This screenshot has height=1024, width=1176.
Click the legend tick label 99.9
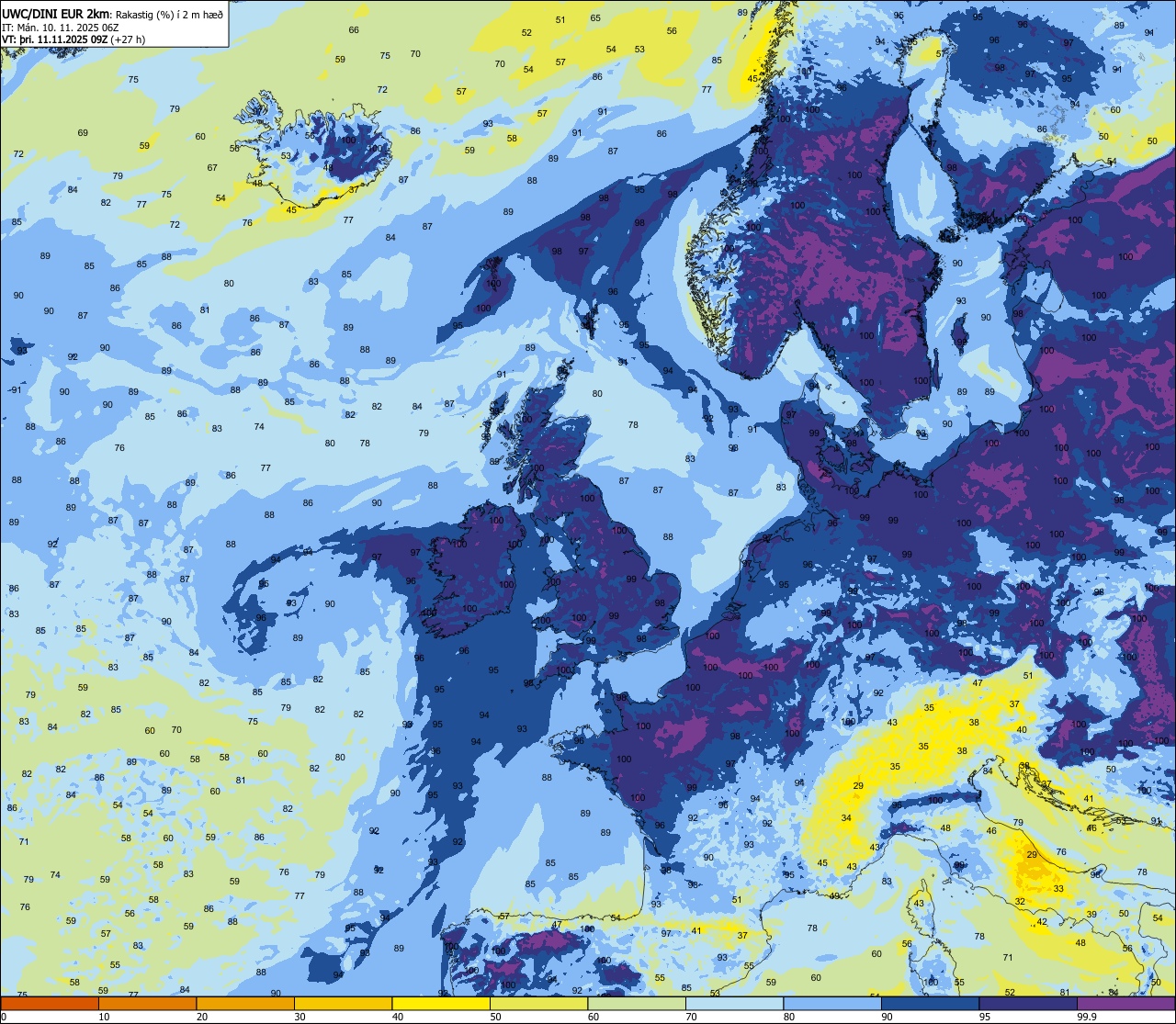point(1087,1017)
